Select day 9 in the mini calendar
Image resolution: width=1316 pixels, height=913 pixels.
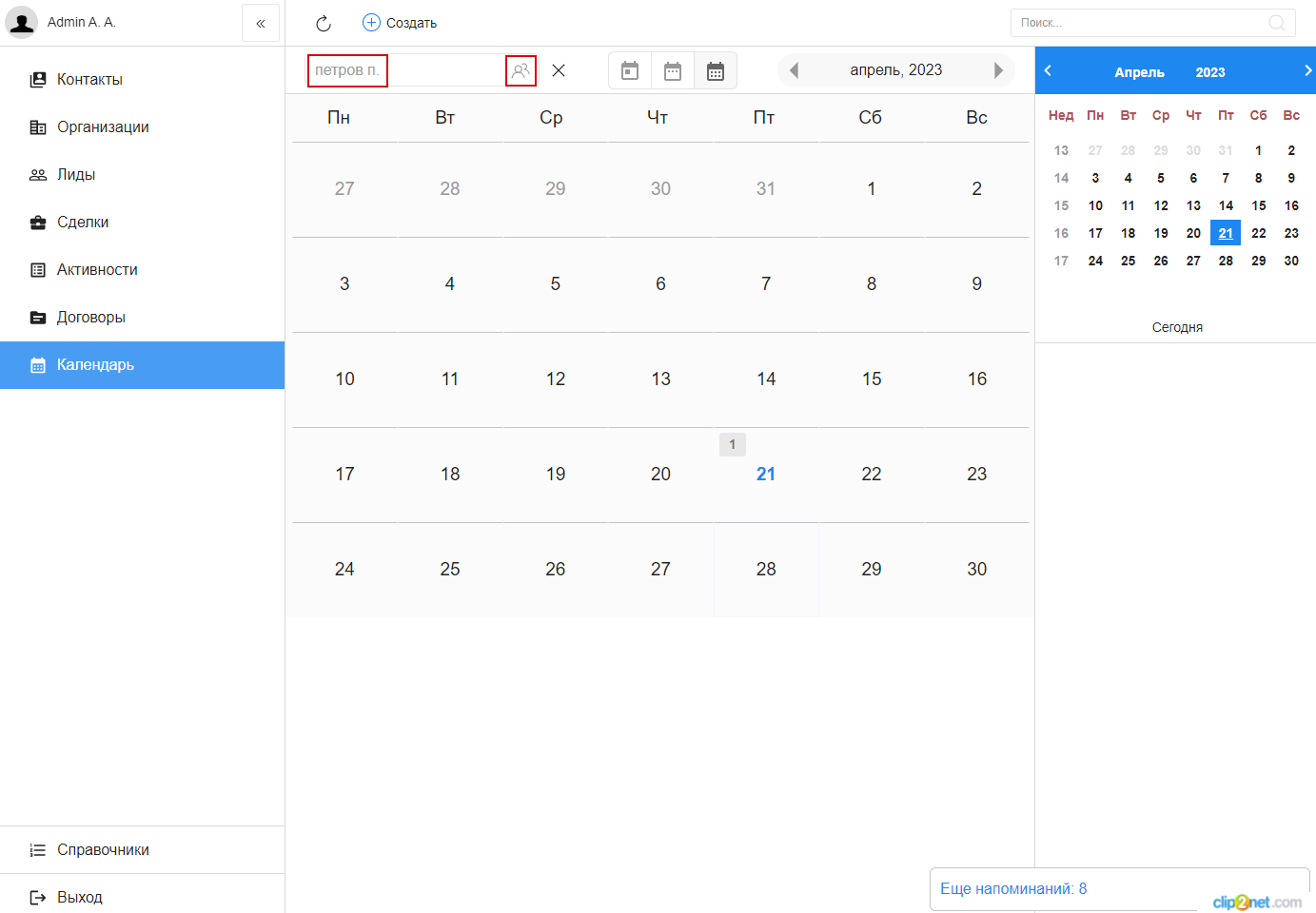(x=1291, y=178)
